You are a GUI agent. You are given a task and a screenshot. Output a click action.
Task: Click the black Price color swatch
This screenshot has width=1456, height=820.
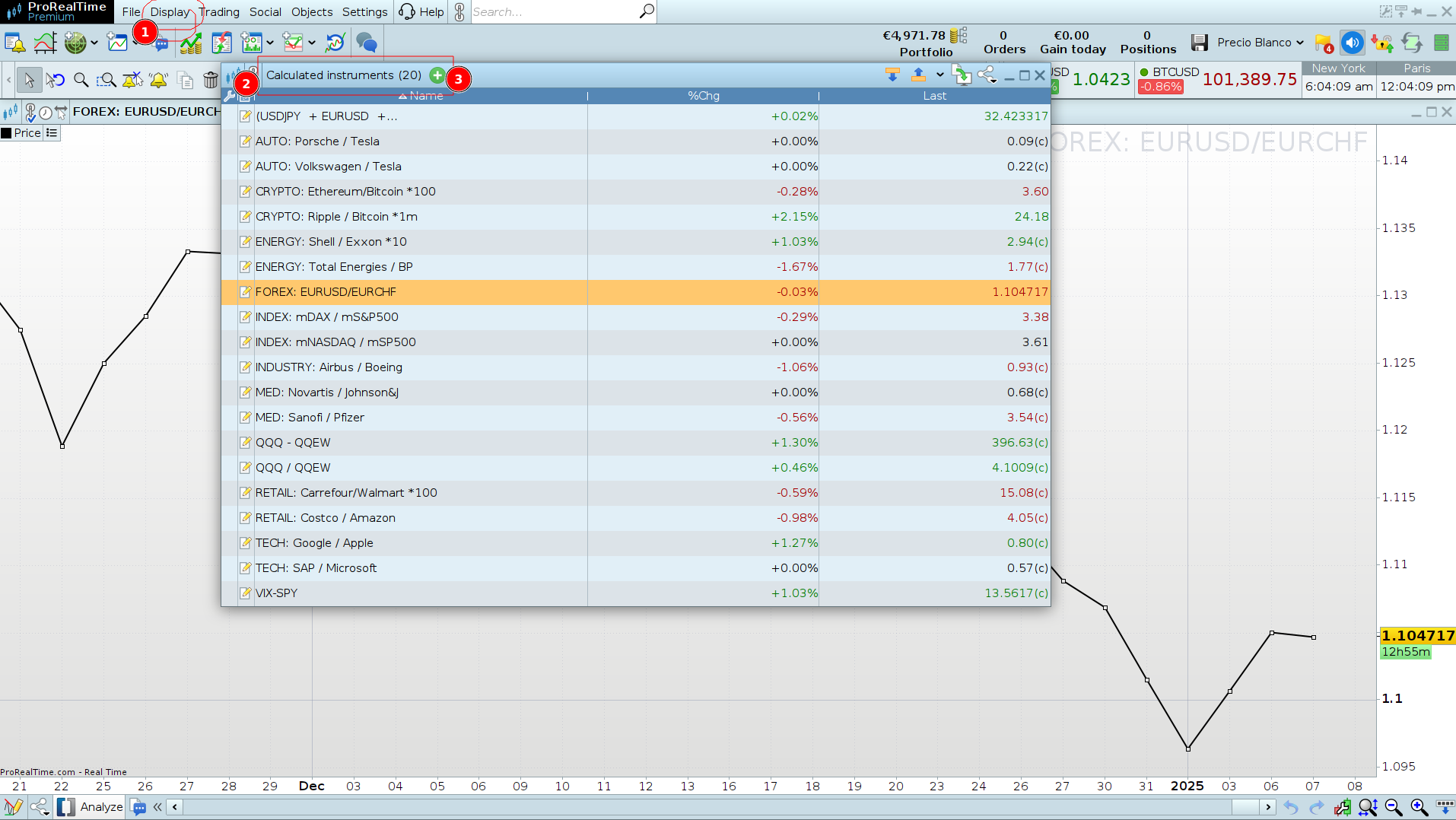click(6, 133)
